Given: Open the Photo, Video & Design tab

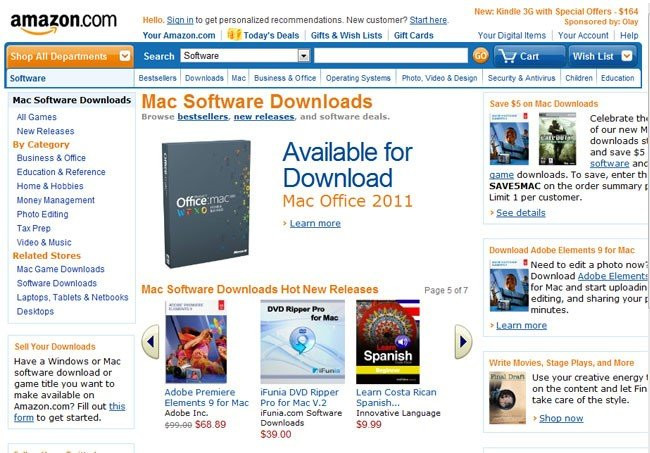Looking at the screenshot, I should click(439, 78).
